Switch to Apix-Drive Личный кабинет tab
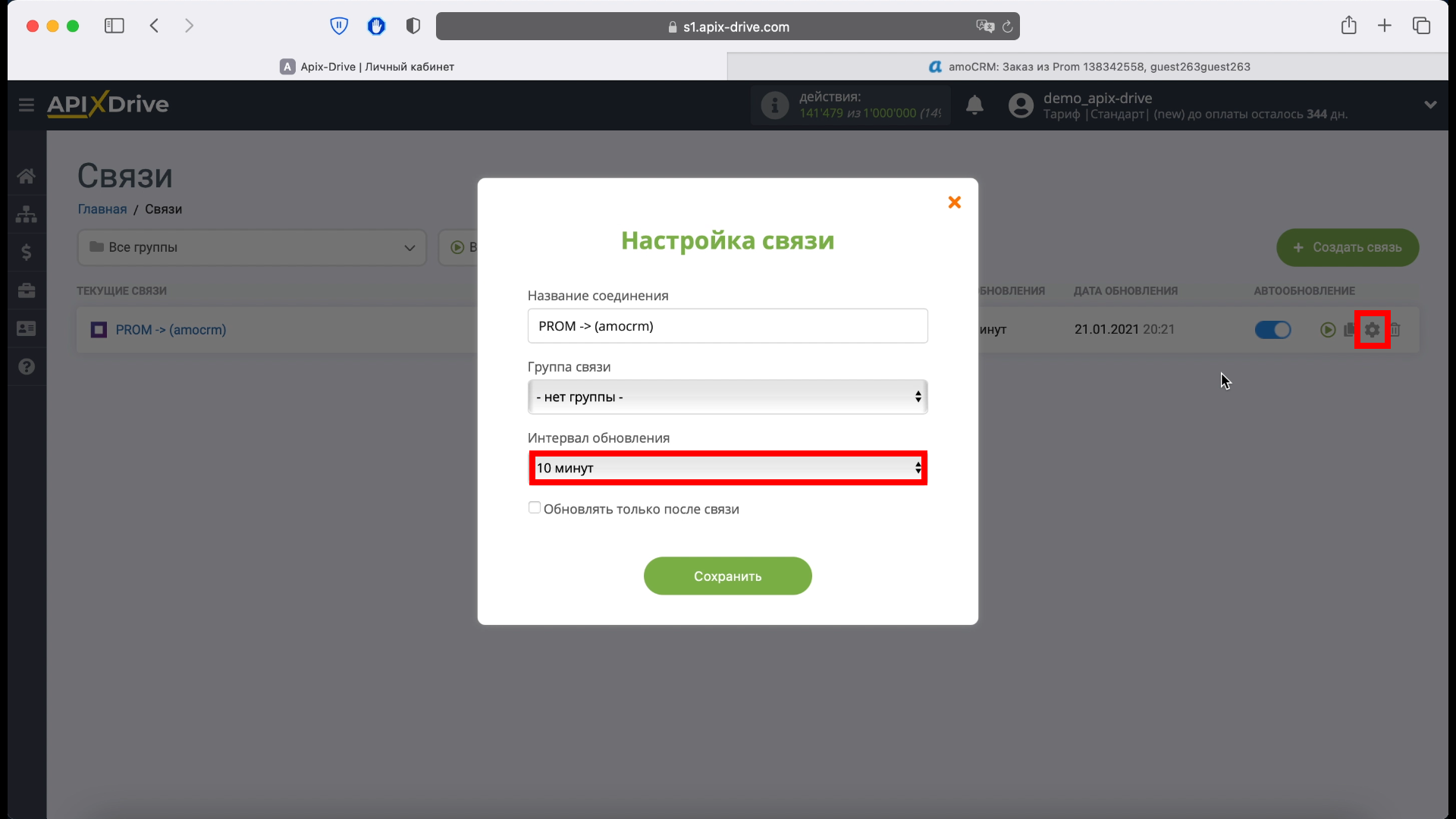 tap(367, 67)
